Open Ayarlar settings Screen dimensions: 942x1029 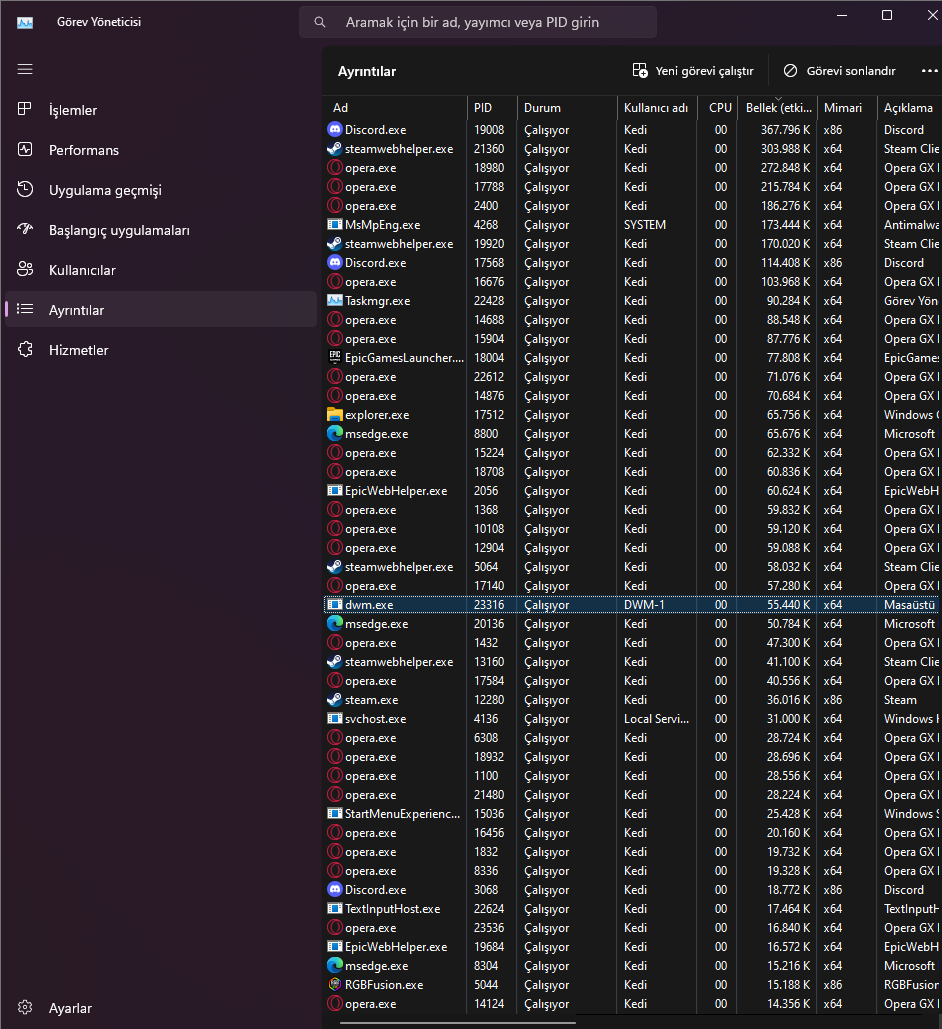161,1007
